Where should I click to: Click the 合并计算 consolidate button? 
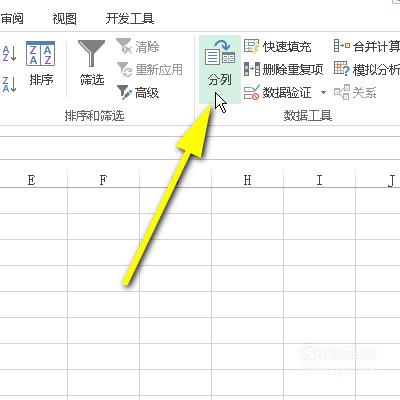[367, 46]
